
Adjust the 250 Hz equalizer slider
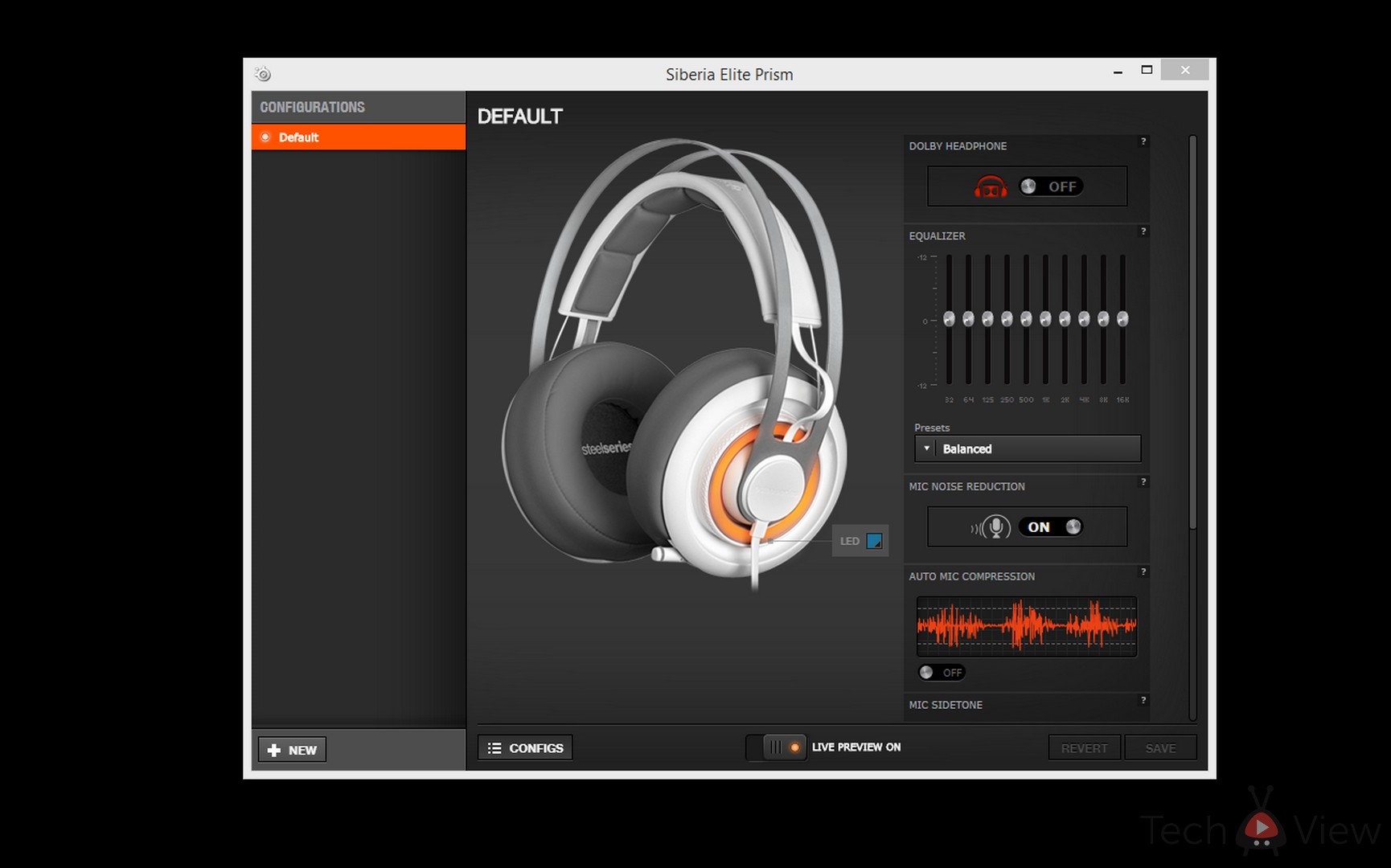pyautogui.click(x=1007, y=319)
